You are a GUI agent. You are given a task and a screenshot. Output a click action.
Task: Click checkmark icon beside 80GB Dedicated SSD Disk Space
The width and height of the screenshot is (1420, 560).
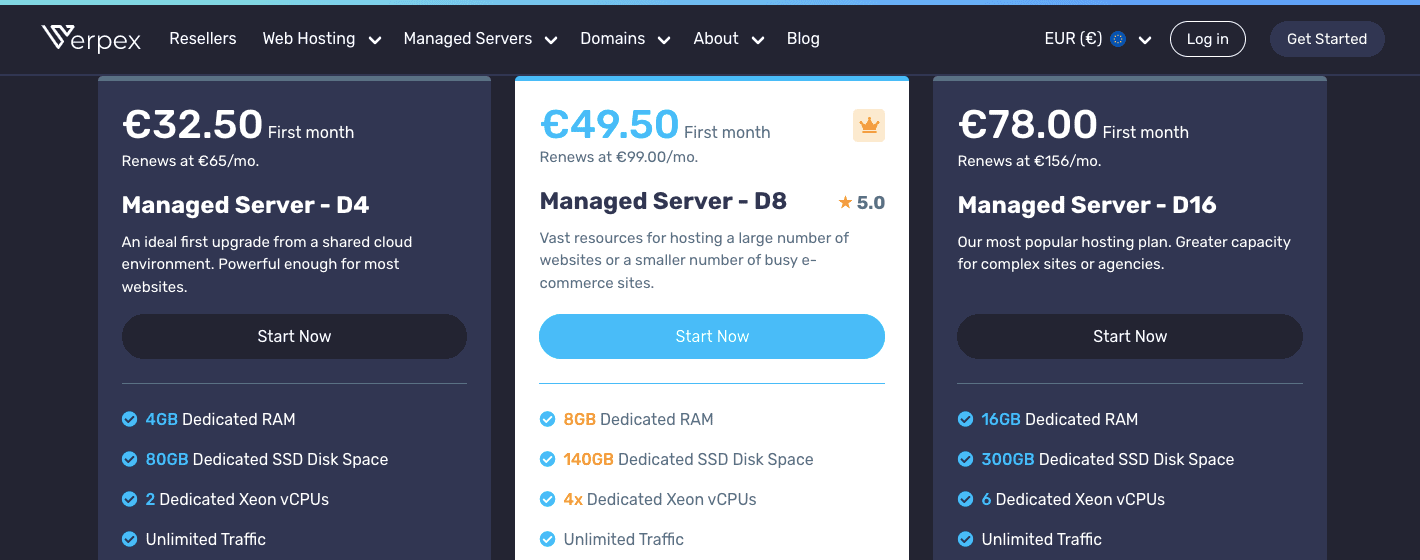(x=130, y=459)
